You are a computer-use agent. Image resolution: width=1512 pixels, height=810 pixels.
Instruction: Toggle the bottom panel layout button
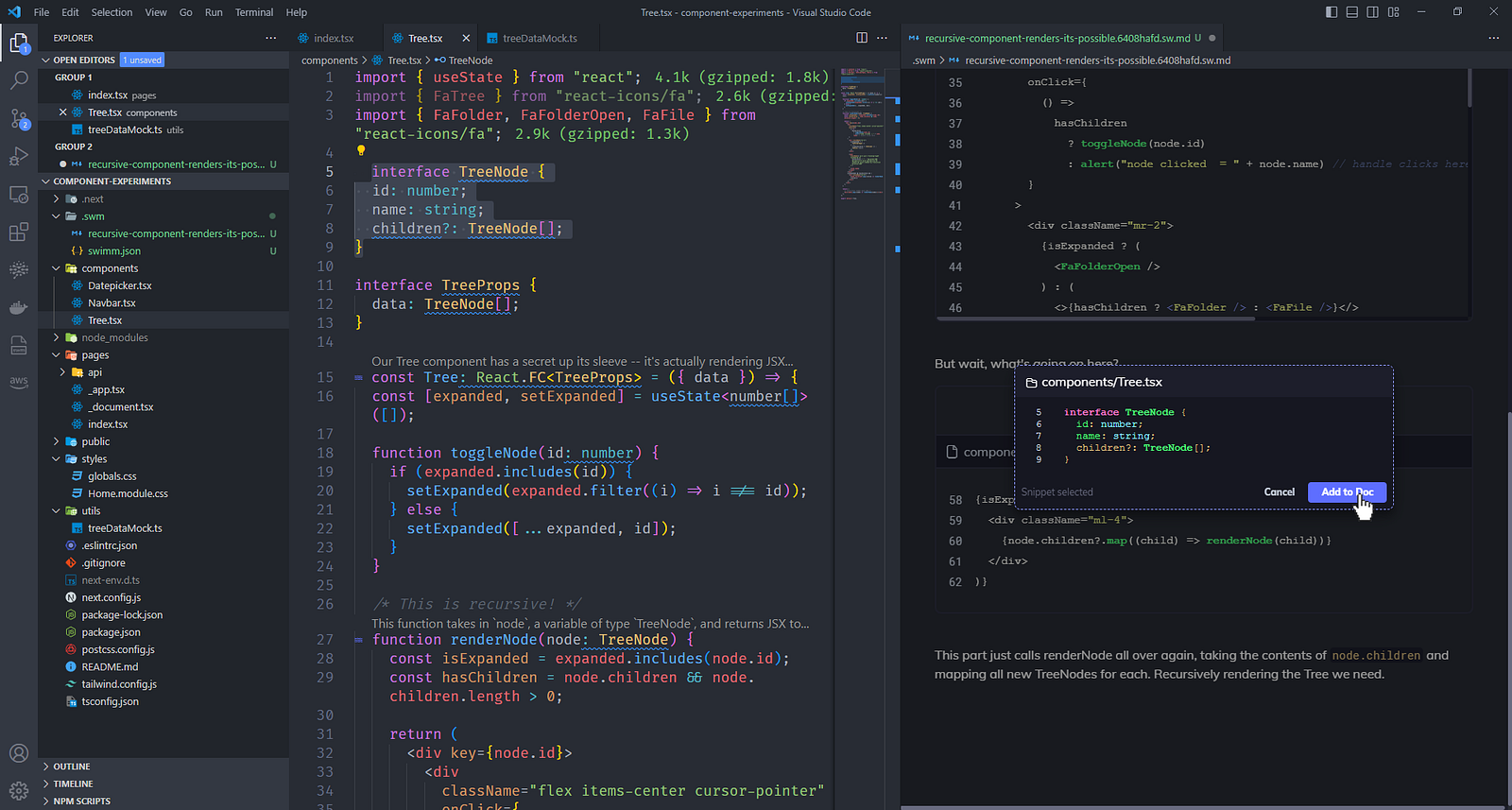[1352, 12]
